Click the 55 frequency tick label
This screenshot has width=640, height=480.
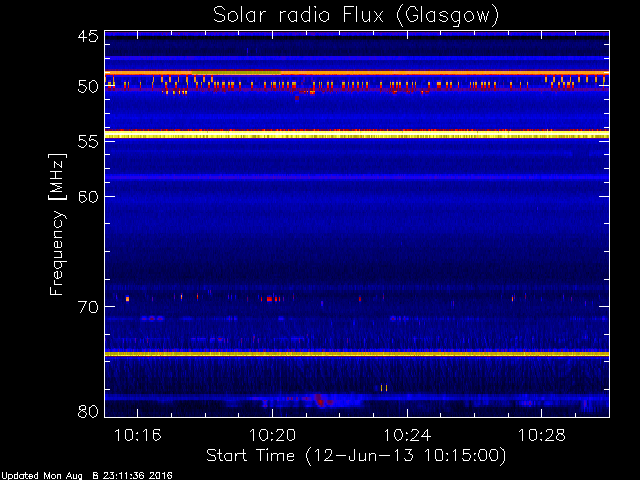pyautogui.click(x=88, y=142)
